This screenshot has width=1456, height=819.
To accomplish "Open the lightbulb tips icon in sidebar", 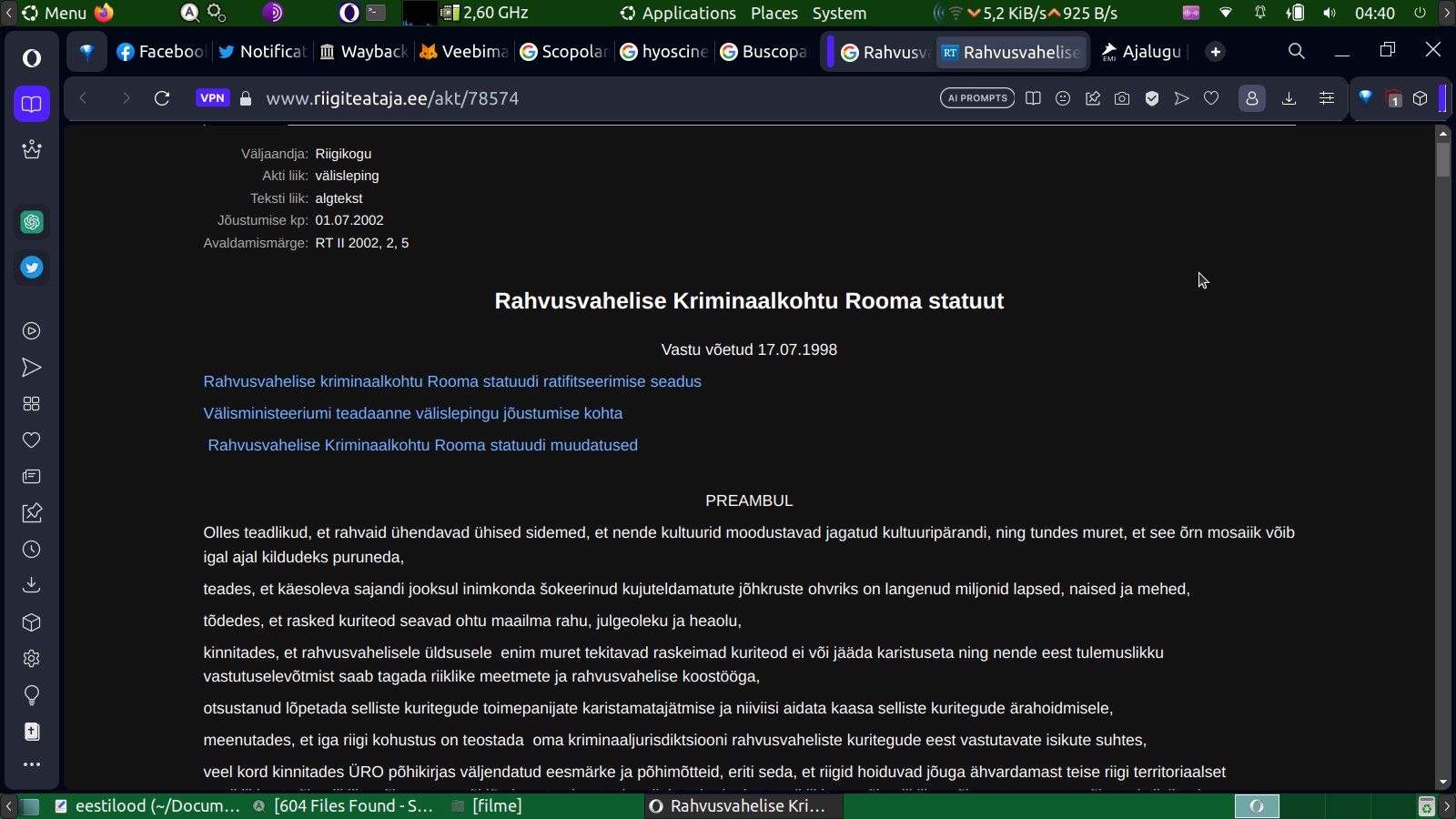I will (x=32, y=695).
